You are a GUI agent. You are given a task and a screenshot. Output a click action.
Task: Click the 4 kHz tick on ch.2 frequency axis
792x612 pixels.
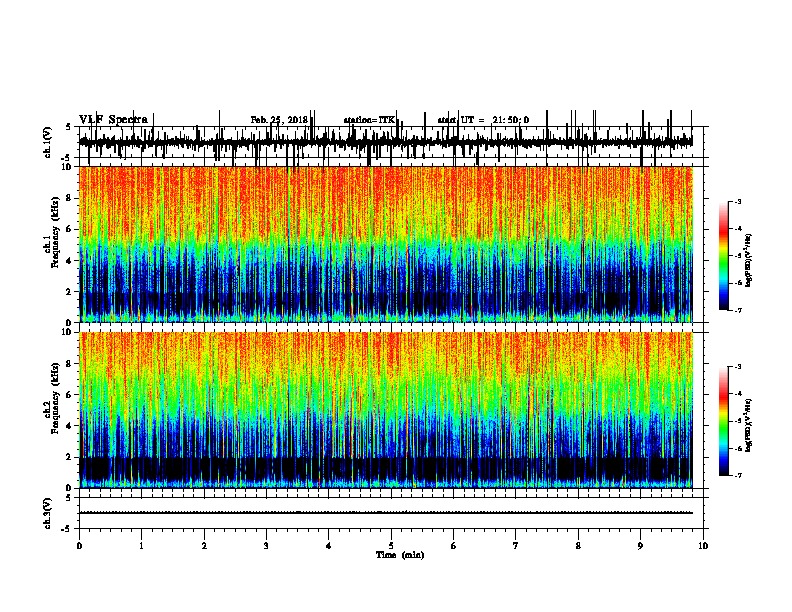pos(70,426)
